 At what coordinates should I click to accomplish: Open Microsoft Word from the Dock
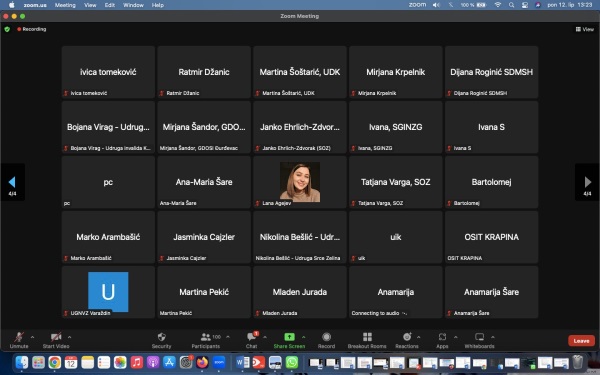click(243, 362)
